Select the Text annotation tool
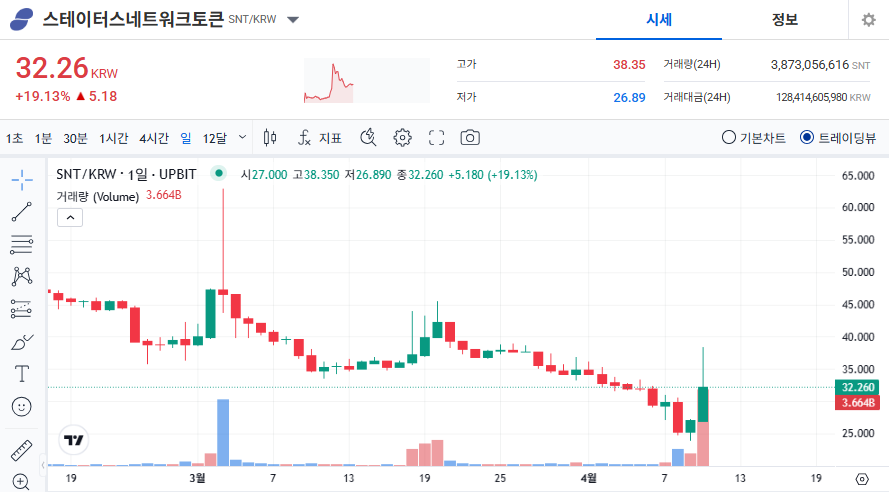The image size is (889, 492). point(22,374)
